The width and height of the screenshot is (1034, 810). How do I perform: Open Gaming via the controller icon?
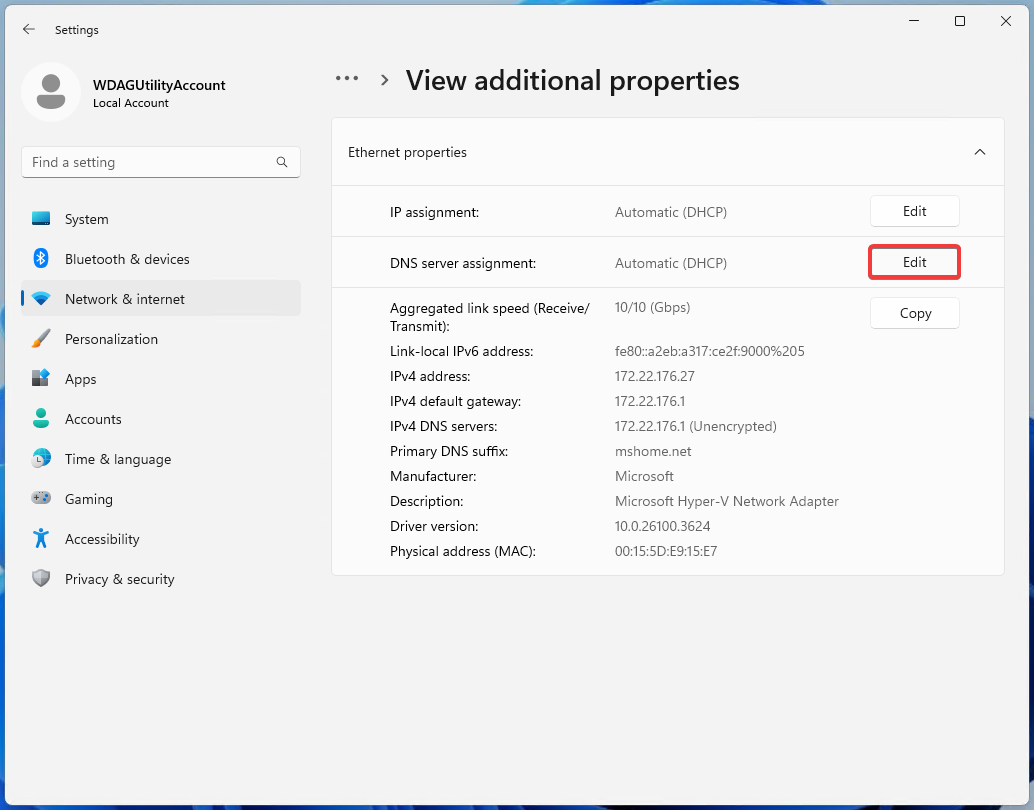[41, 499]
